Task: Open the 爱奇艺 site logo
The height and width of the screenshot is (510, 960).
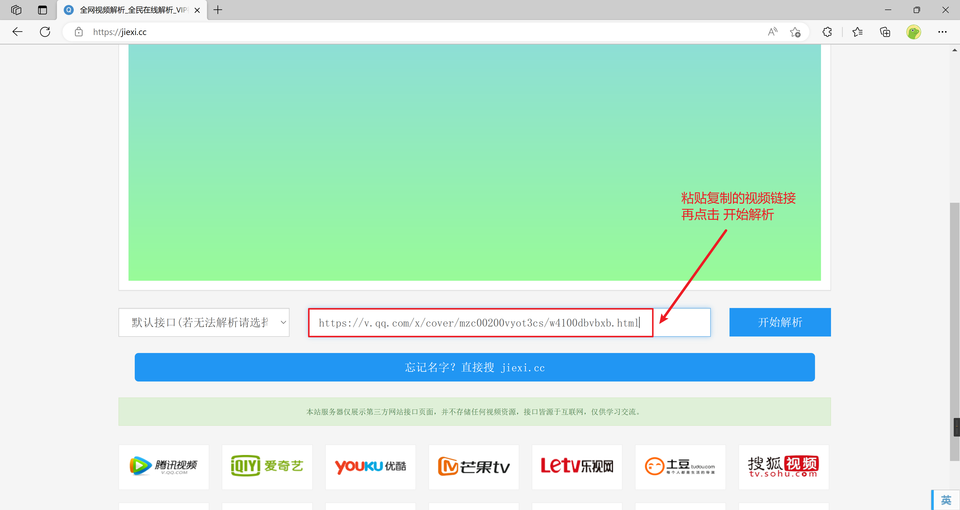Action: (267, 467)
